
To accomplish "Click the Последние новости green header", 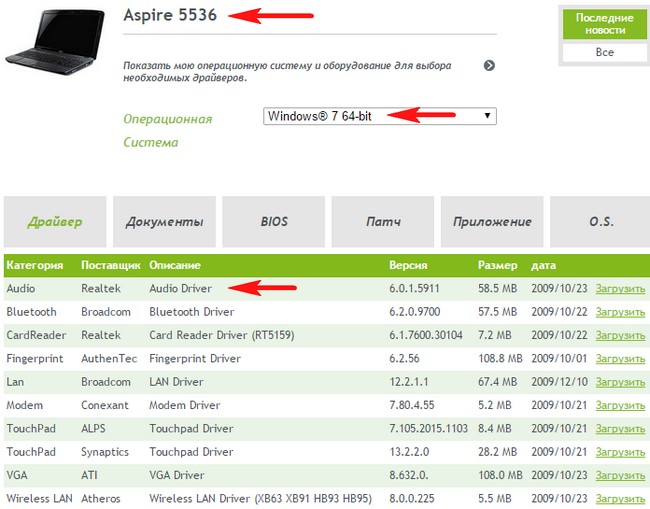I will click(x=604, y=24).
